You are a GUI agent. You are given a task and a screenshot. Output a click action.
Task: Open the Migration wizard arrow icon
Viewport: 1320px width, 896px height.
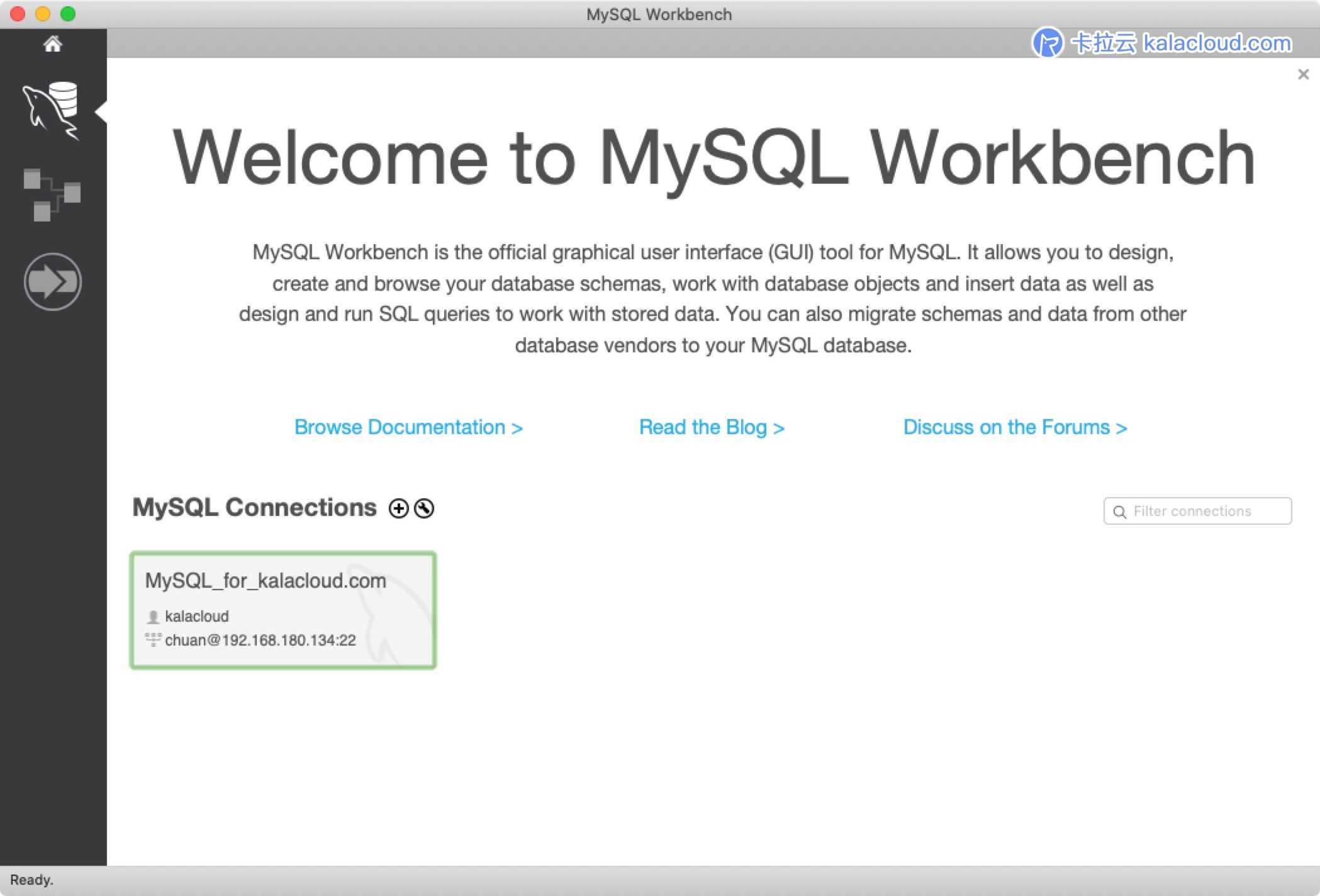click(x=53, y=281)
